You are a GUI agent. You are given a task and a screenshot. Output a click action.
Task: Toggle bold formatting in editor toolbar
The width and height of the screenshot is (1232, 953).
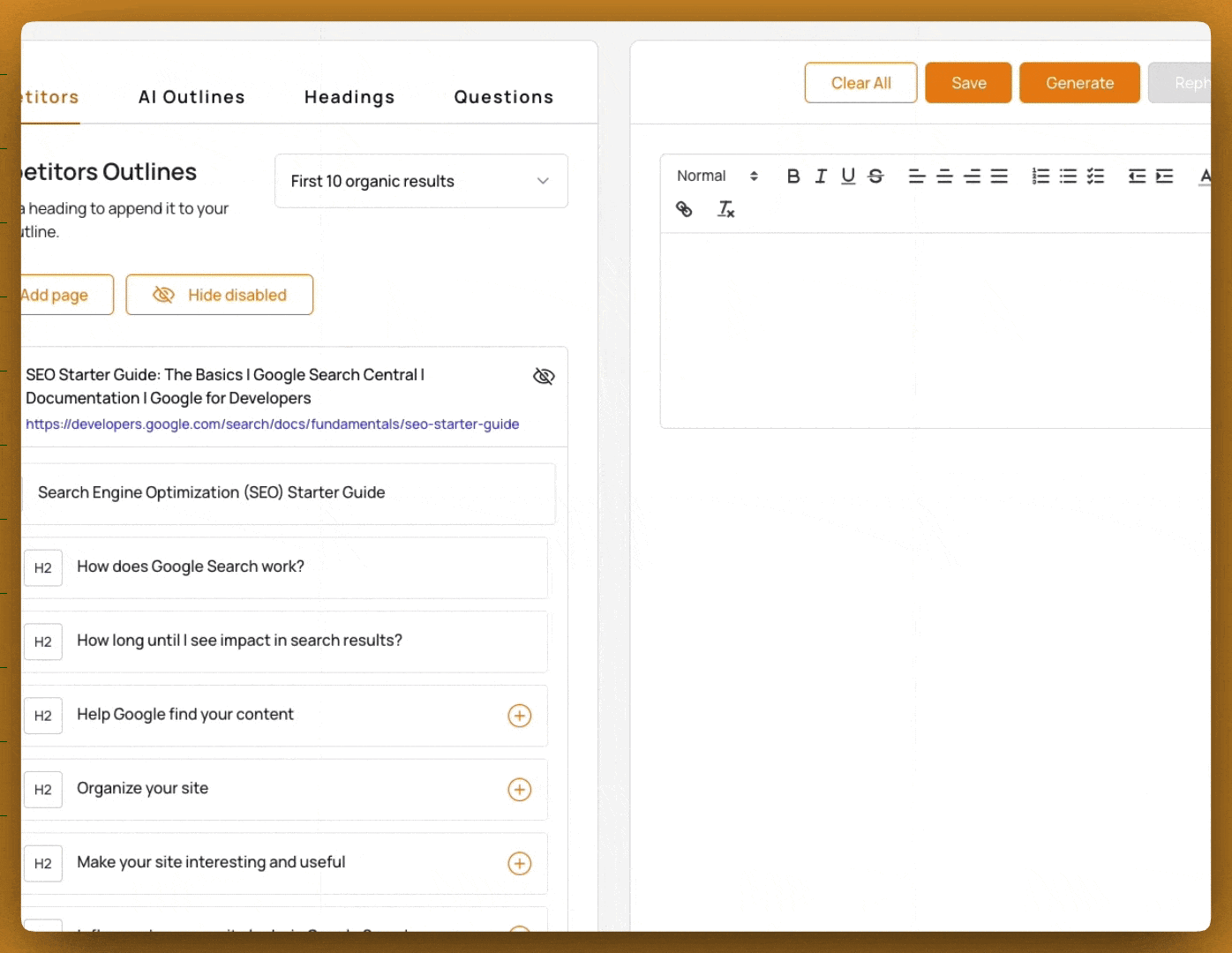[793, 176]
